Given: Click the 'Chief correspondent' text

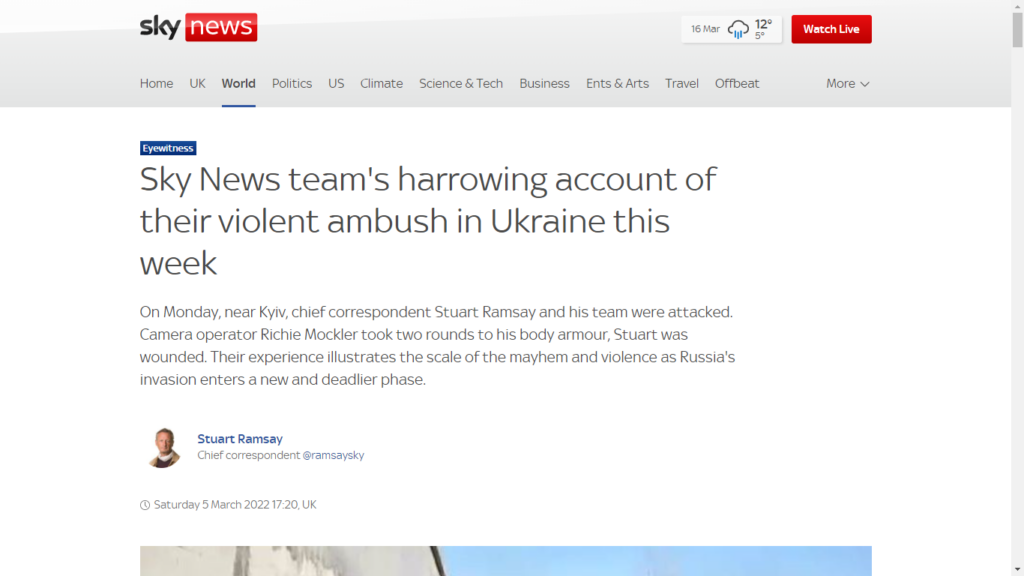Looking at the screenshot, I should (249, 455).
